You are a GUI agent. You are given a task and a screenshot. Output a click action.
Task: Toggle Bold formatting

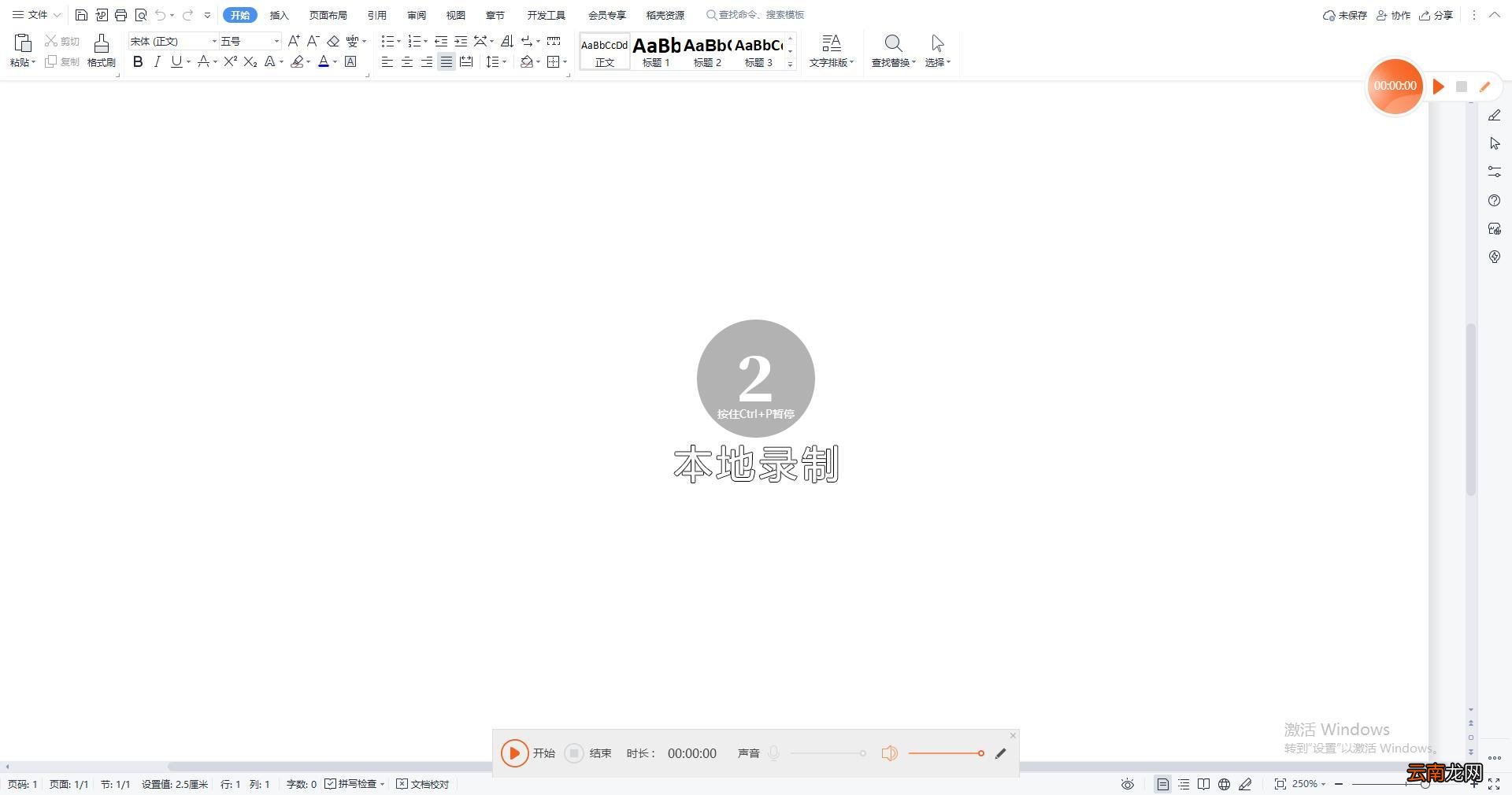pos(138,61)
